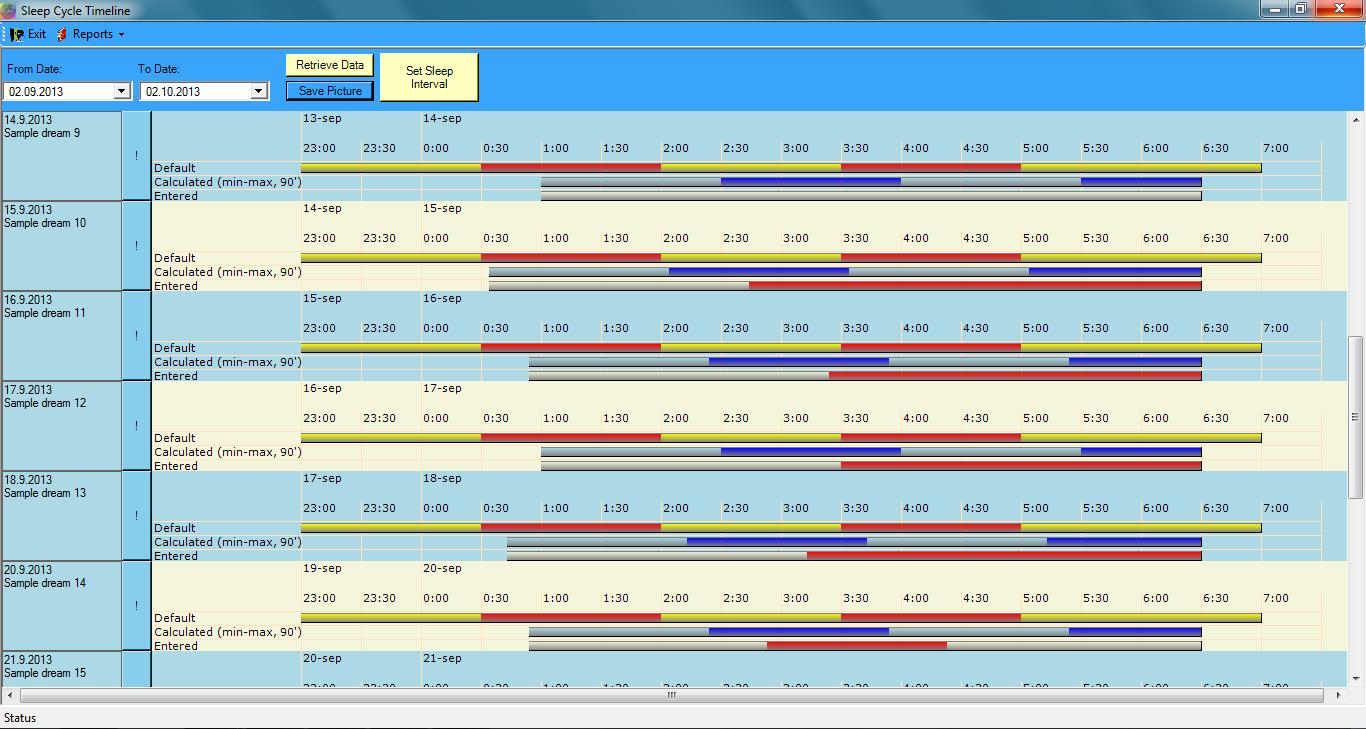Click the Entered timeline bar for 14.9.2013
The width and height of the screenshot is (1366, 729).
[x=870, y=195]
